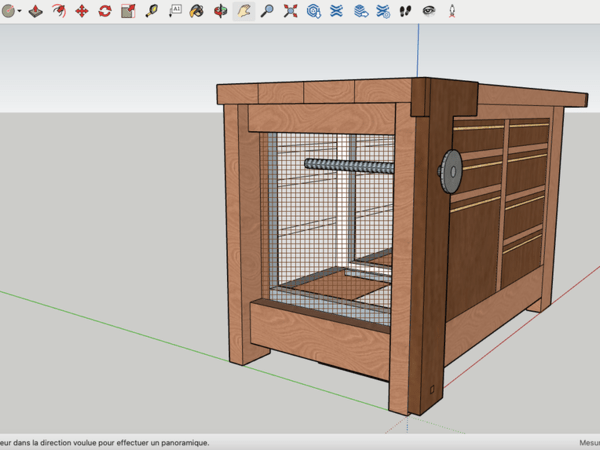Viewport: 600px width, 450px height.
Task: Select the Push/Pull tool
Action: point(36,11)
